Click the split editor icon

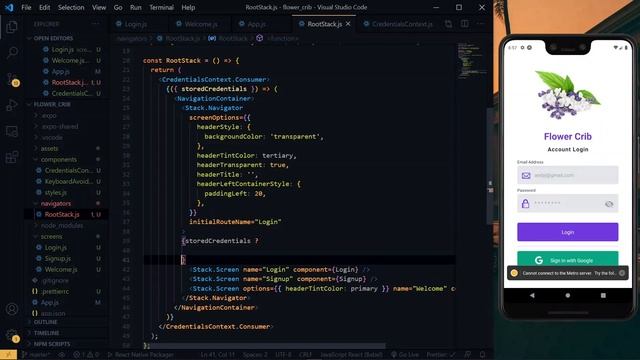[x=464, y=24]
